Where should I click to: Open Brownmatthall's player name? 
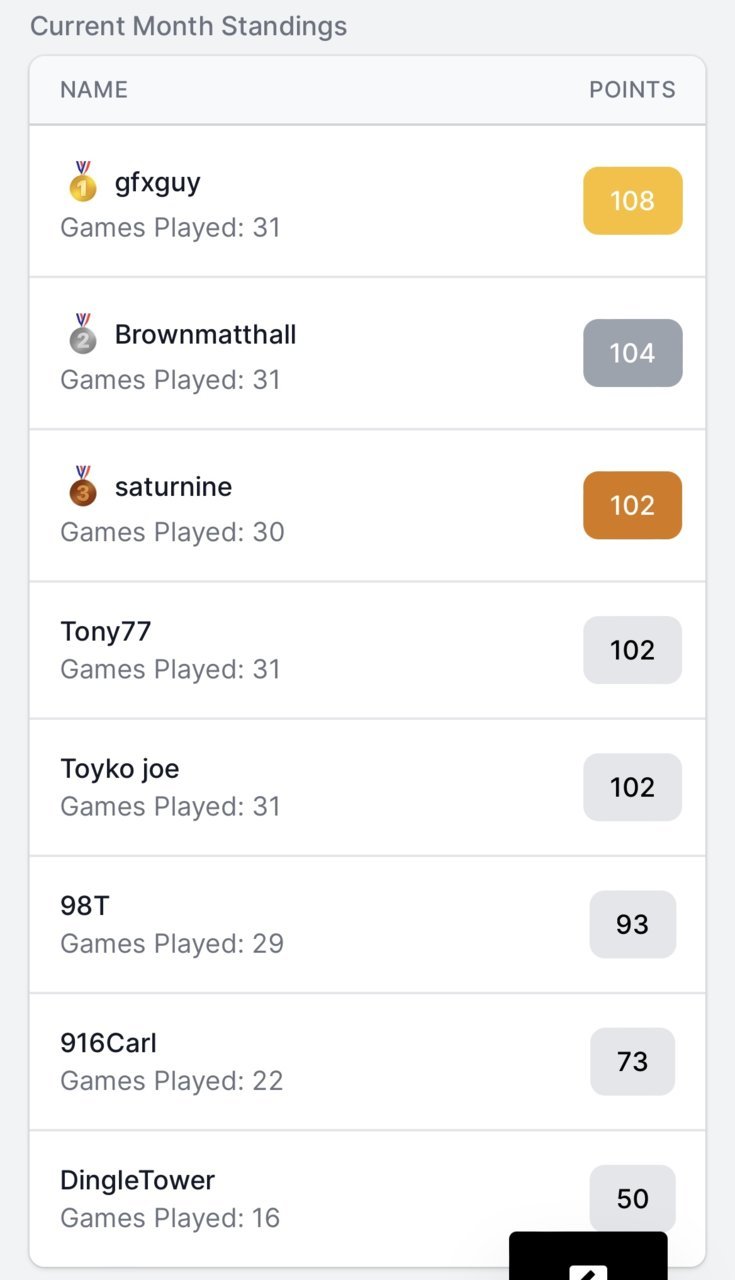click(x=205, y=334)
